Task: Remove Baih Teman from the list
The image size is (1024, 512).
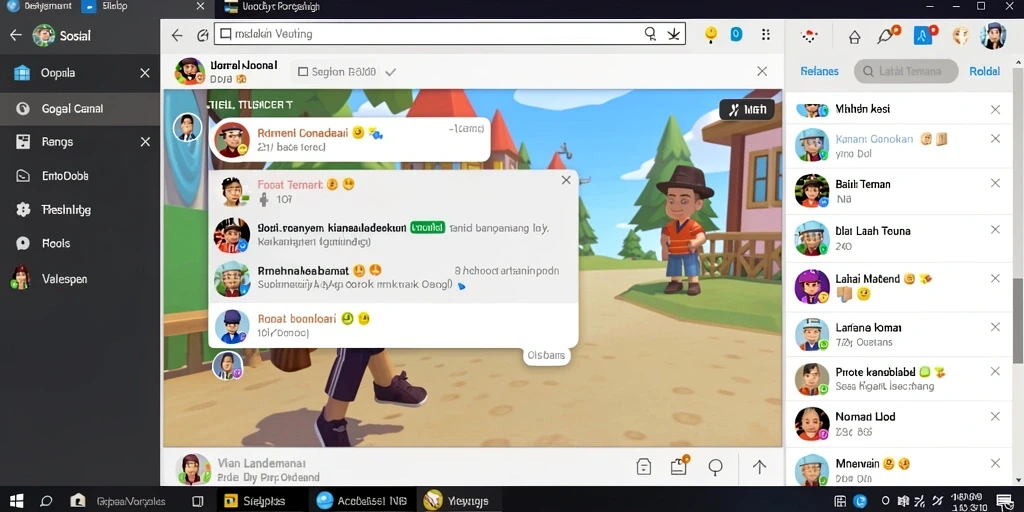Action: click(995, 183)
